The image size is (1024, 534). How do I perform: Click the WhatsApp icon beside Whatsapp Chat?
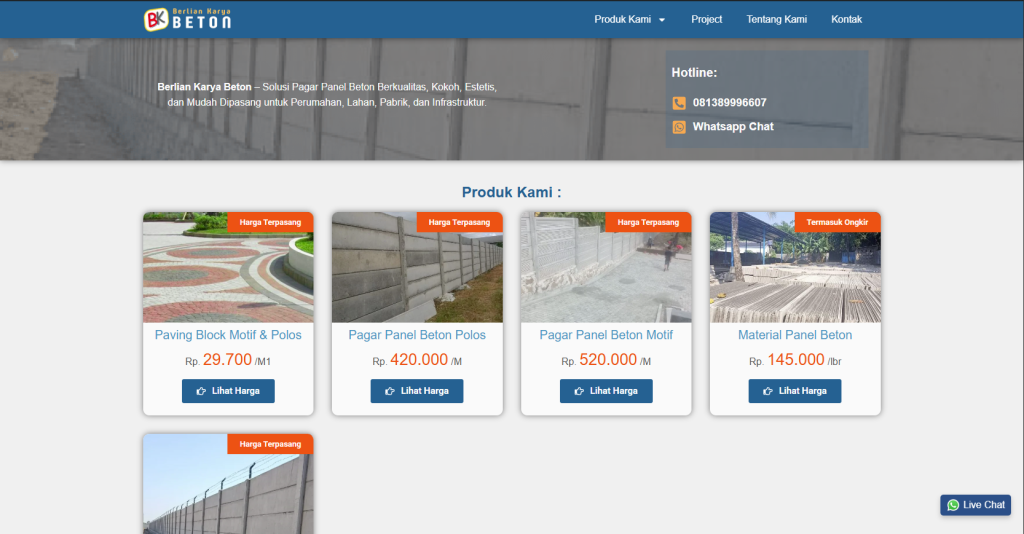(x=679, y=127)
